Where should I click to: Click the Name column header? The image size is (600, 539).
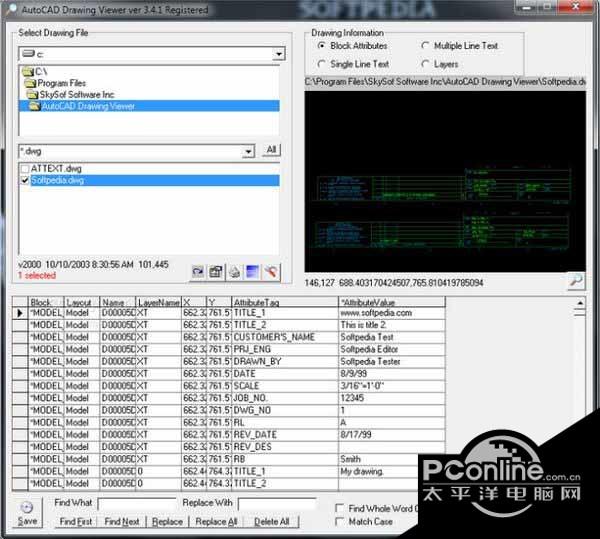pyautogui.click(x=118, y=302)
